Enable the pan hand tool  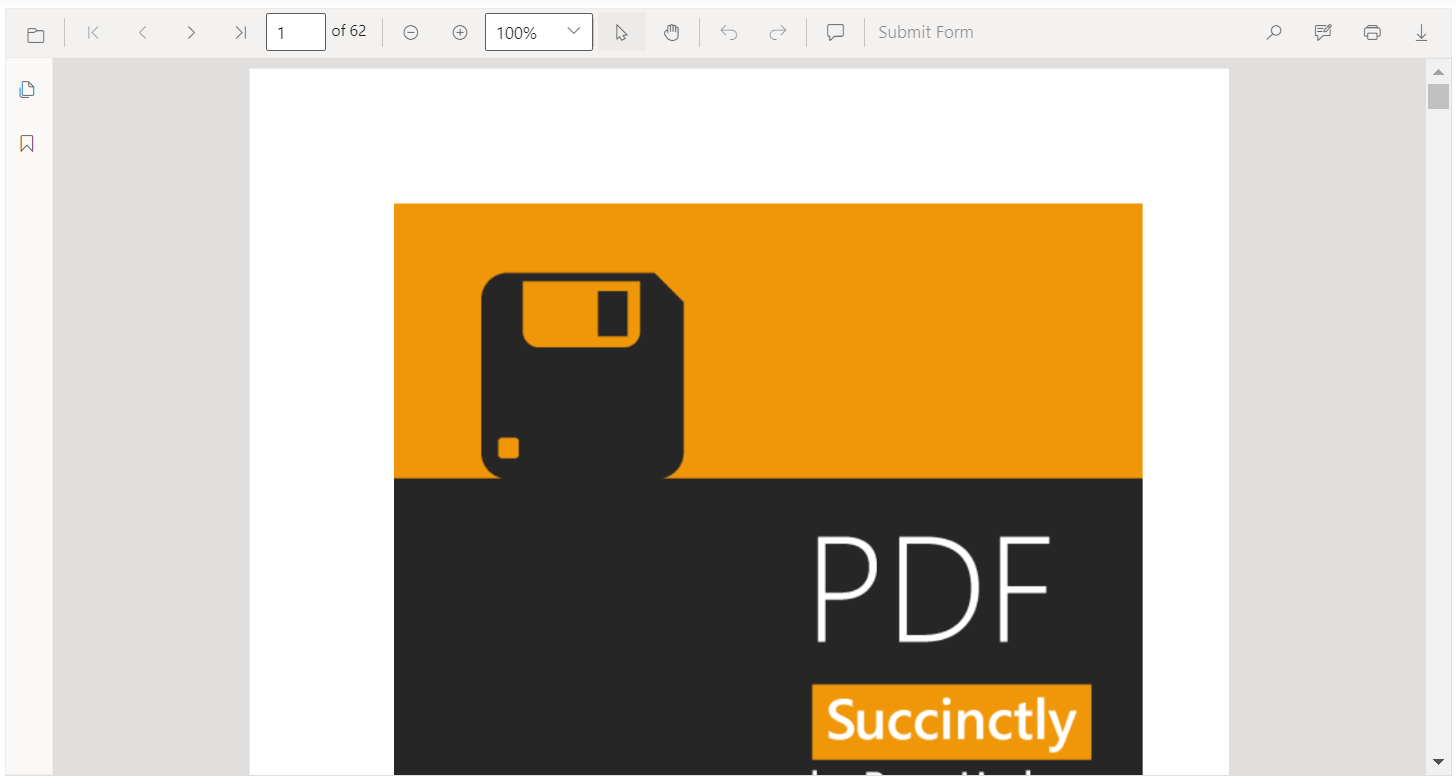coord(672,33)
